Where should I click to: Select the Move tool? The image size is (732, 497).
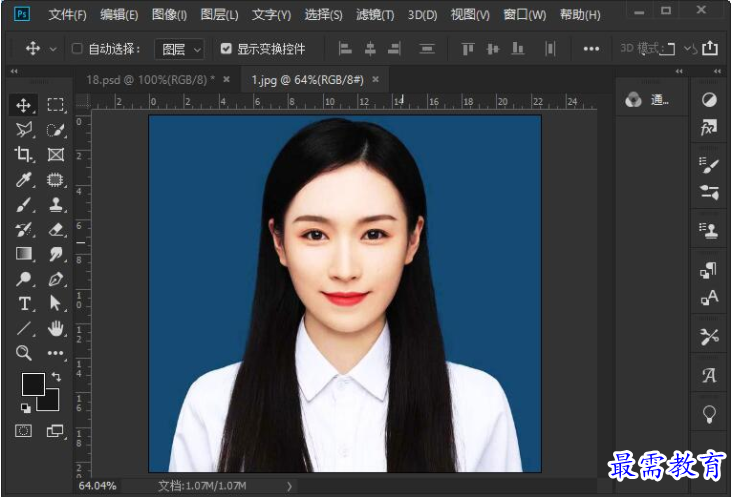(24, 105)
